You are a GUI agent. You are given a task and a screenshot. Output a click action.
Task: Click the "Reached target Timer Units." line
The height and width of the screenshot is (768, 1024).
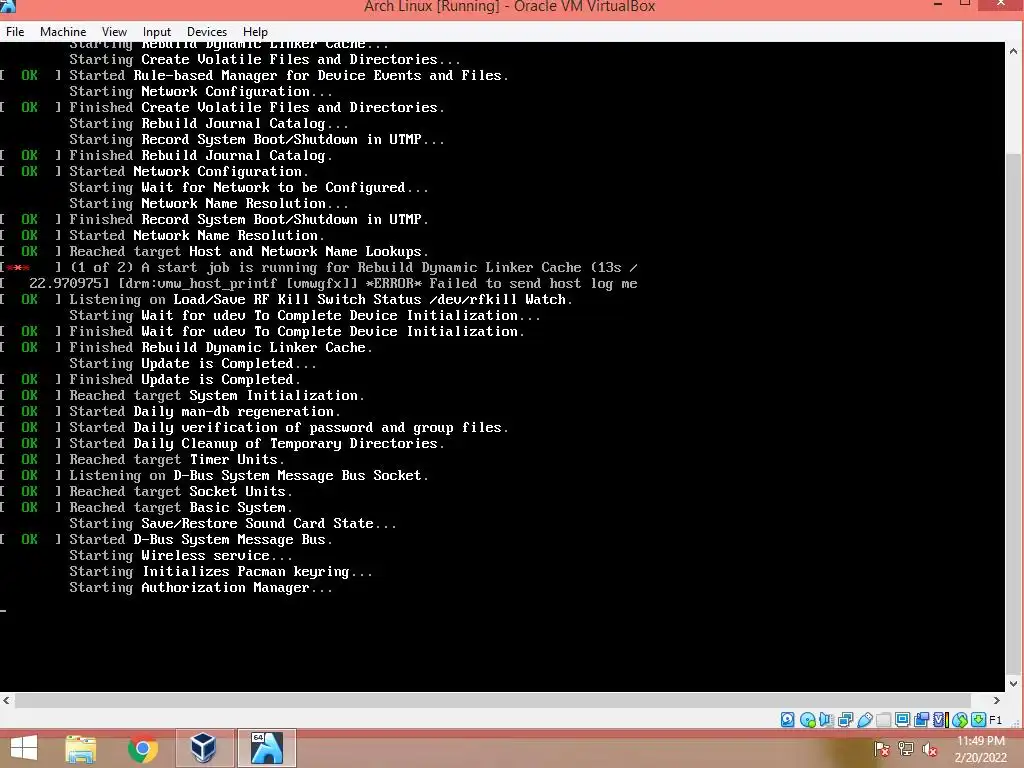tap(142, 460)
